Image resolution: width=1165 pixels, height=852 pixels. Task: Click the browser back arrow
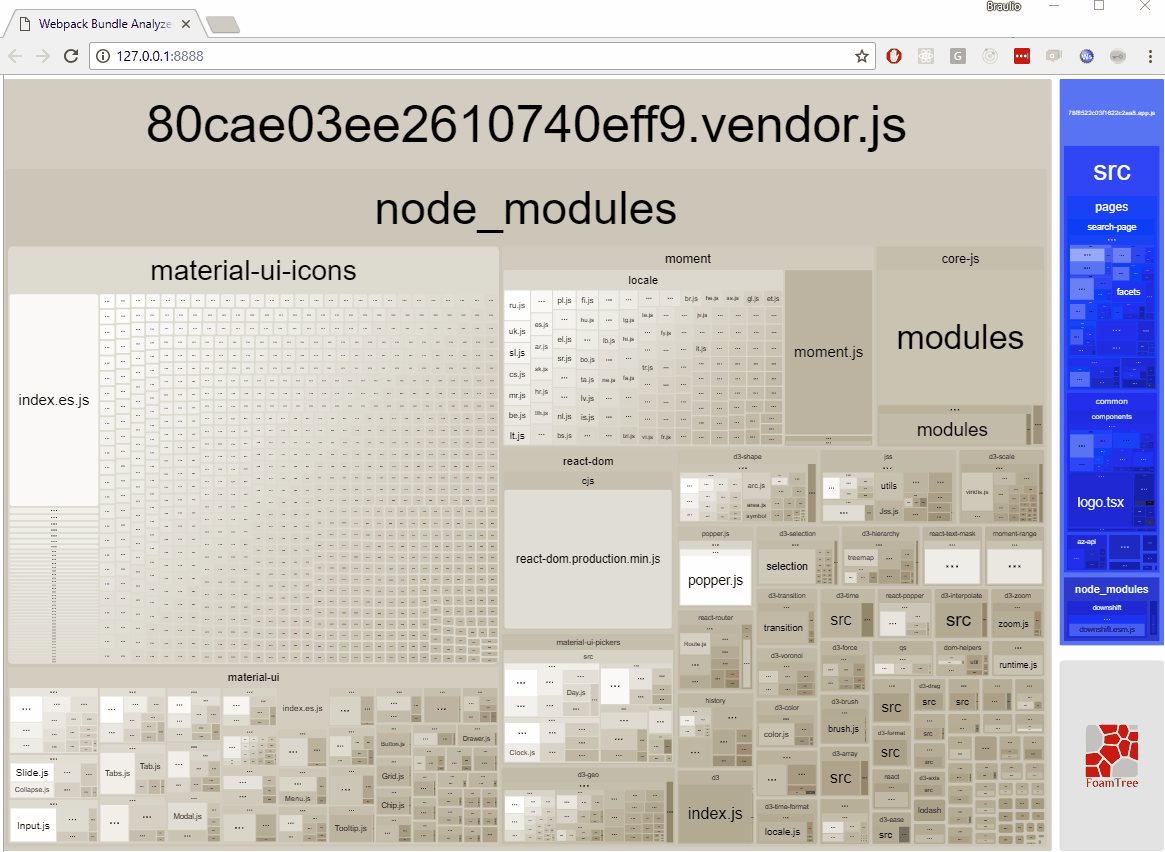click(15, 56)
